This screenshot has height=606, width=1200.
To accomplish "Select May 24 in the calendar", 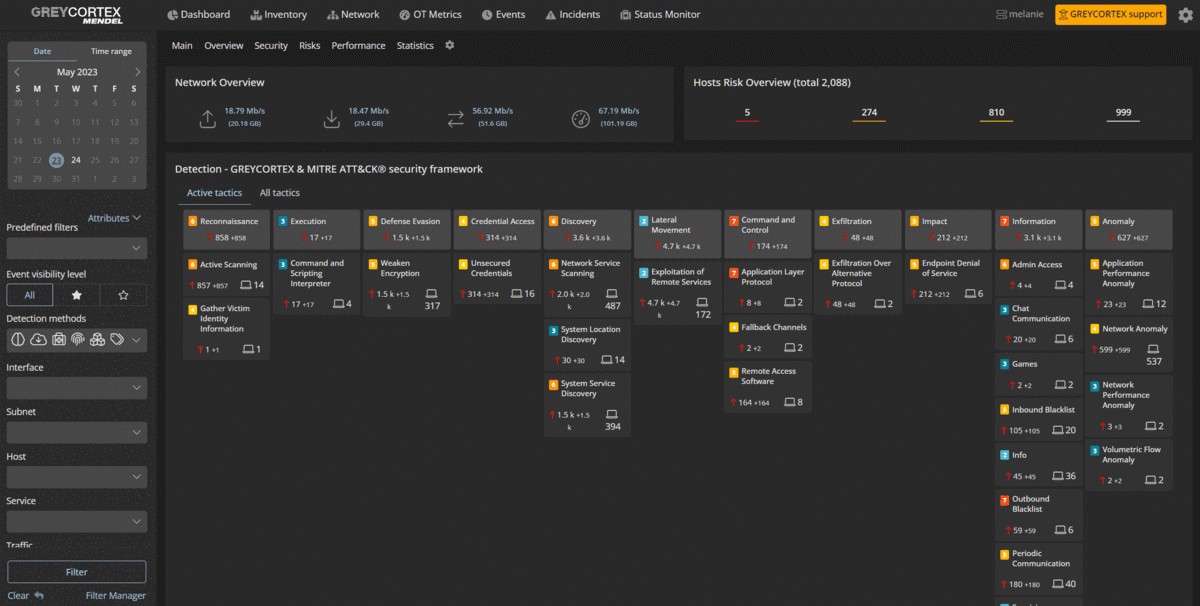I will point(76,160).
